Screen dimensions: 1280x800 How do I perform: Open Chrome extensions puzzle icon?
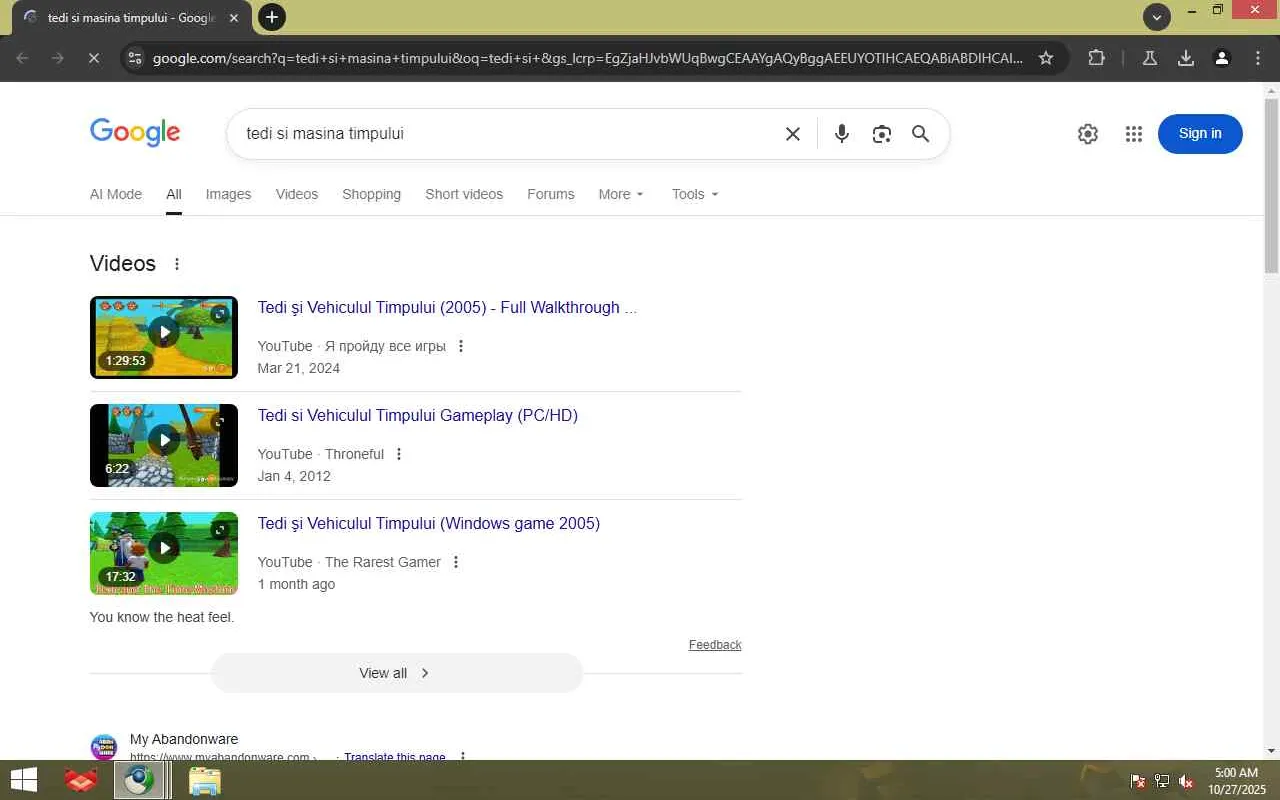(x=1097, y=58)
